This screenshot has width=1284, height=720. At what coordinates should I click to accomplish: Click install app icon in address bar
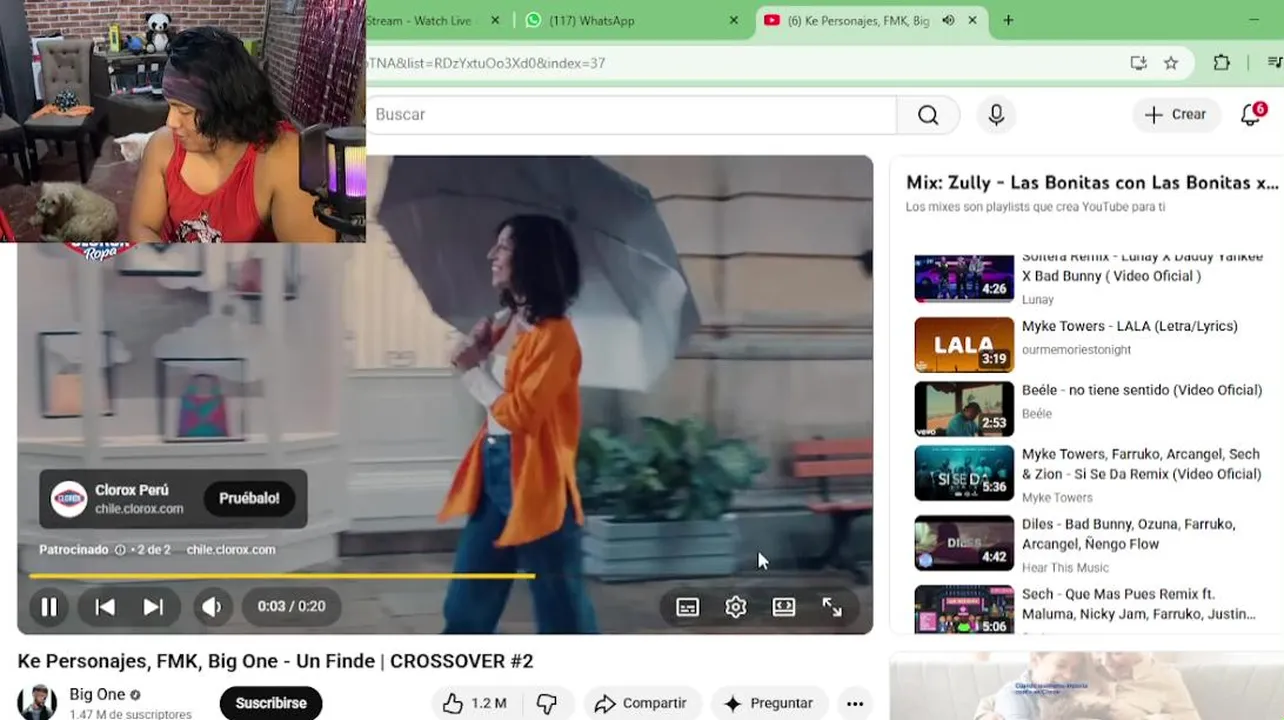(x=1138, y=63)
